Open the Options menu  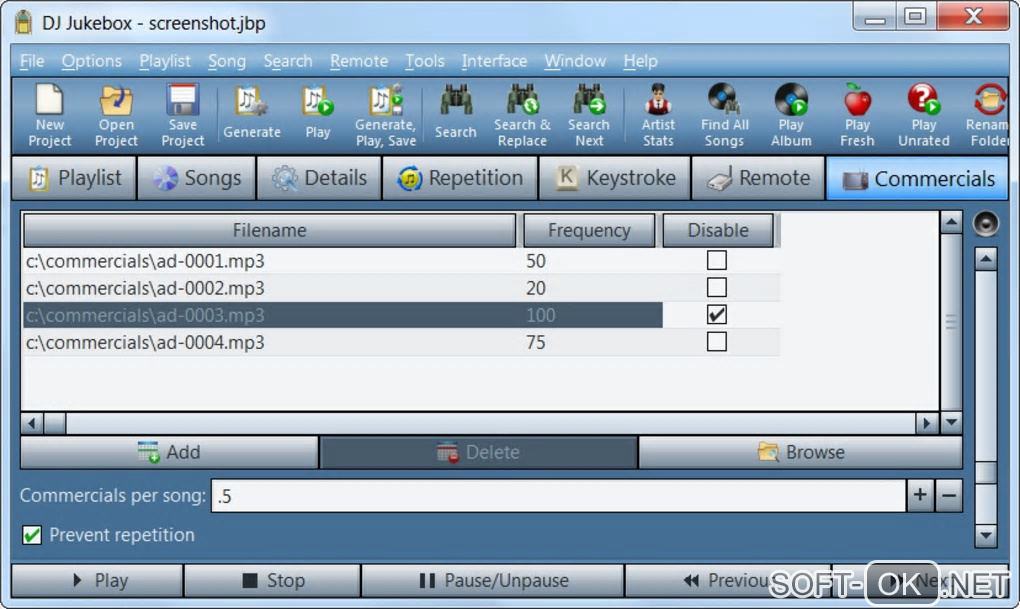[92, 61]
